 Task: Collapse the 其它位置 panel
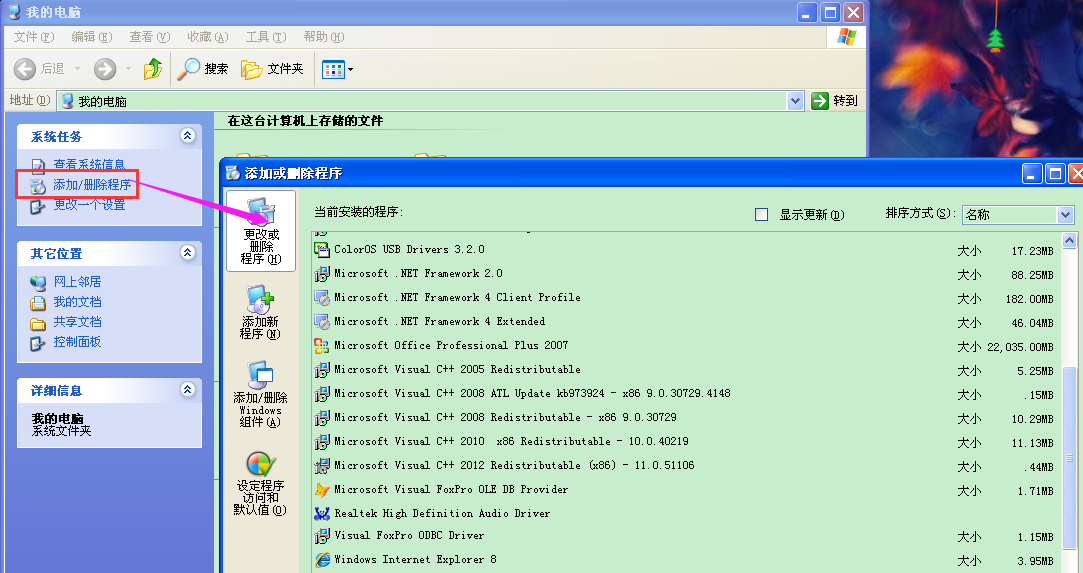188,253
